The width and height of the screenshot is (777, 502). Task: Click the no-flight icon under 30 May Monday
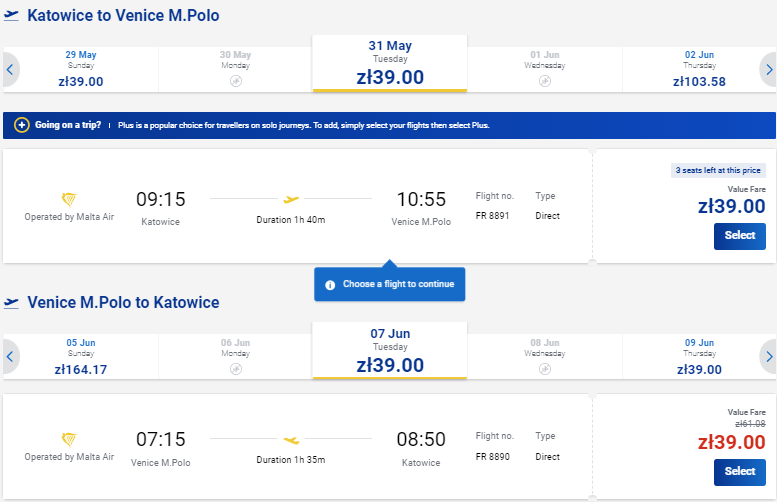pyautogui.click(x=236, y=81)
